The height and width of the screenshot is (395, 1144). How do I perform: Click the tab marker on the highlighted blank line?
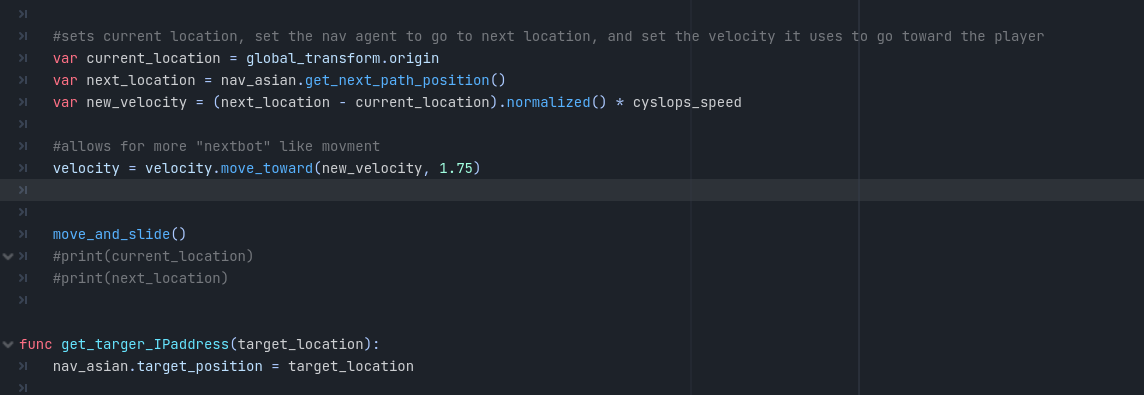click(x=23, y=190)
